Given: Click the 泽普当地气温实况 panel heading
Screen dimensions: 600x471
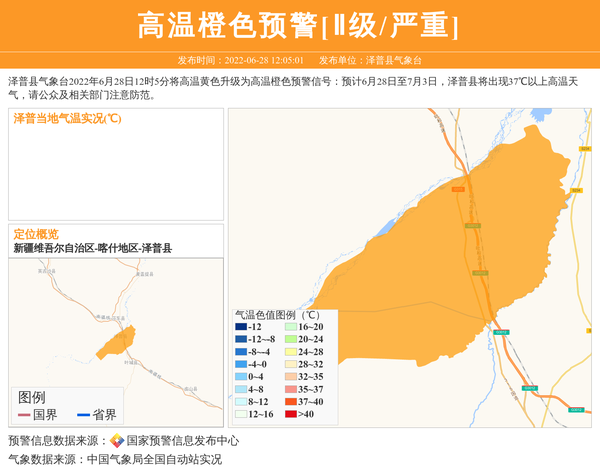Looking at the screenshot, I should tap(67, 119).
